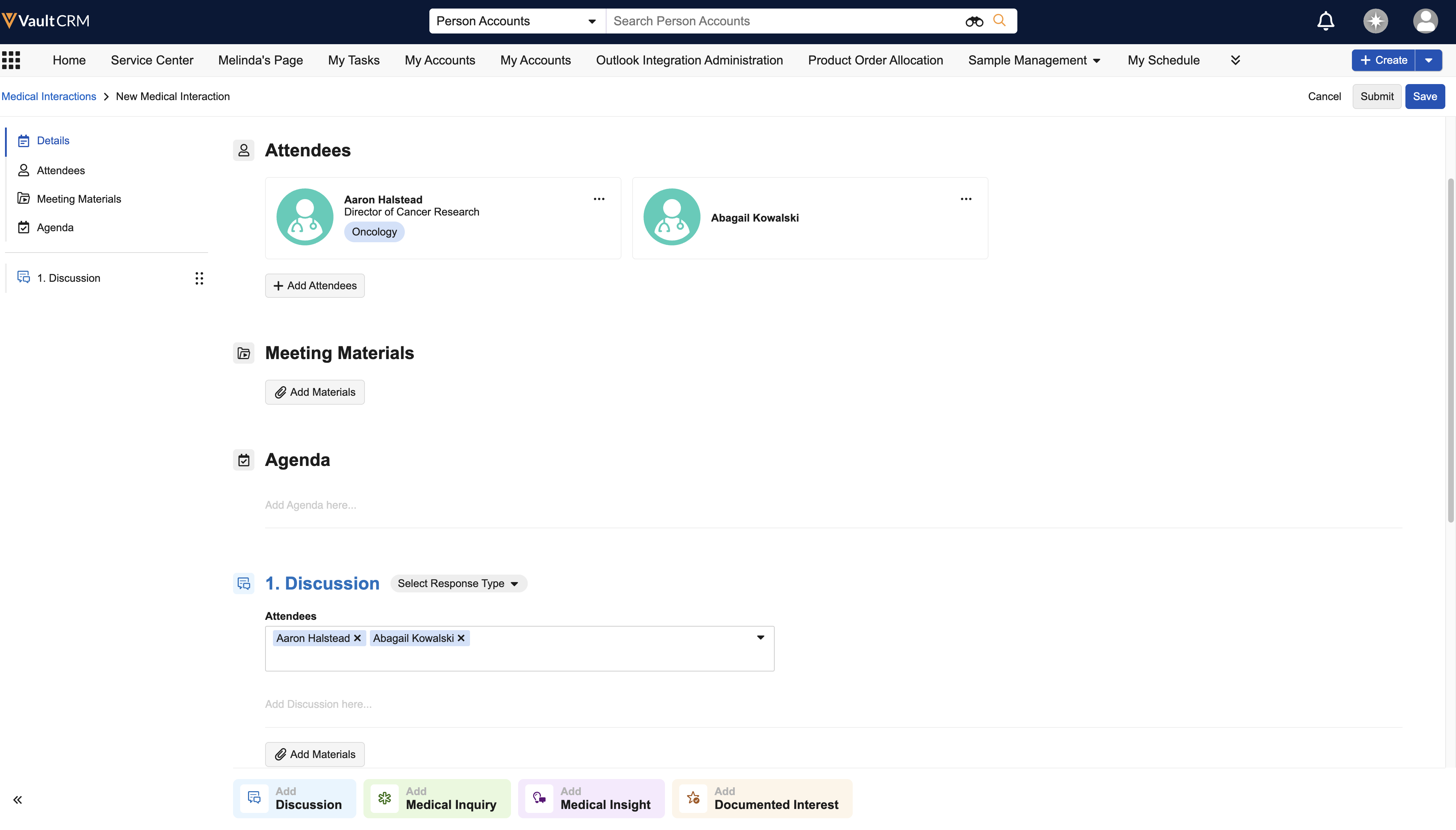Screen dimensions: 1456x830
Task: Open the app launcher grid icon
Action: coord(11,60)
